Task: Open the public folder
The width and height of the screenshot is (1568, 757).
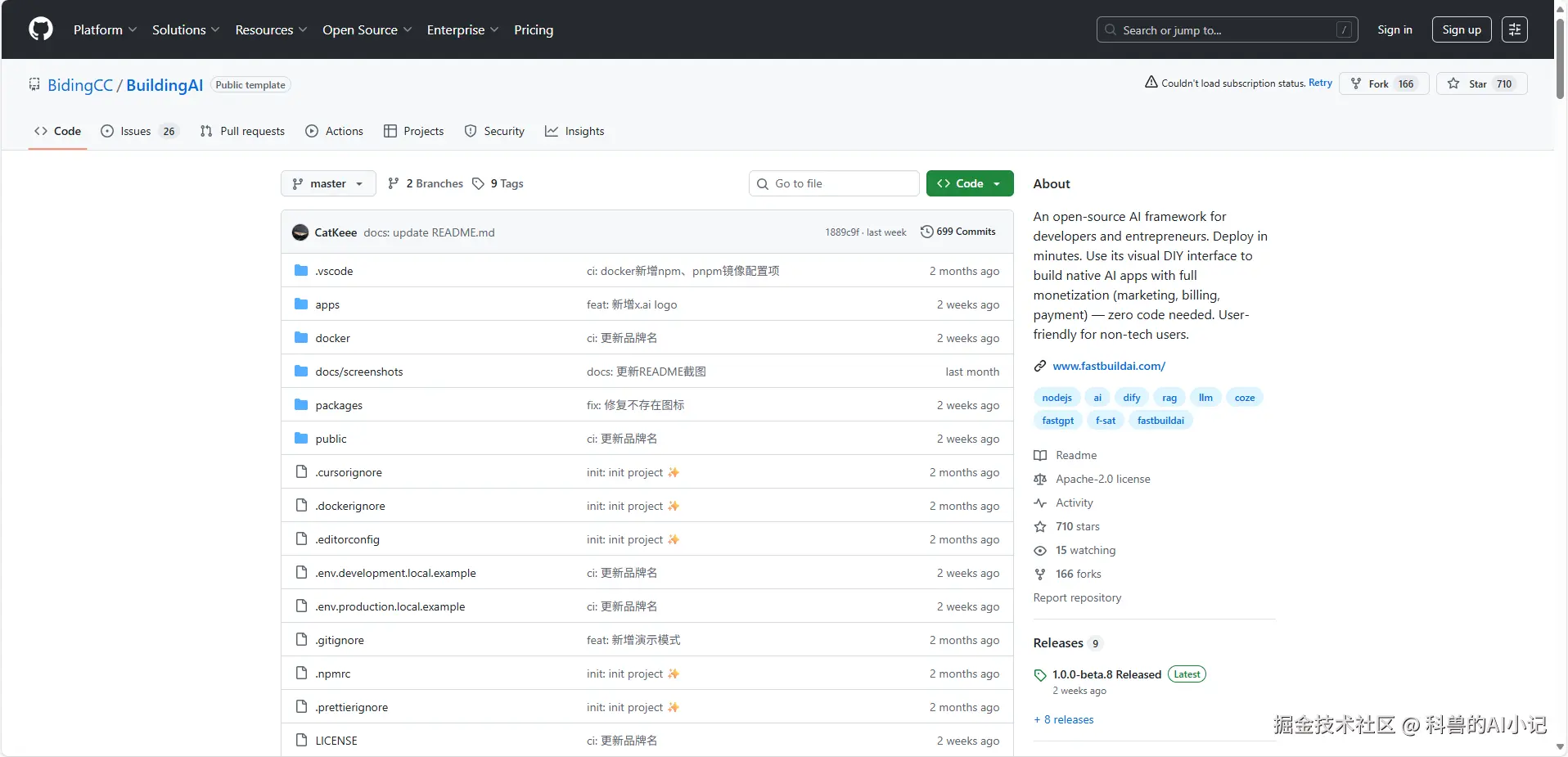Action: (x=331, y=439)
